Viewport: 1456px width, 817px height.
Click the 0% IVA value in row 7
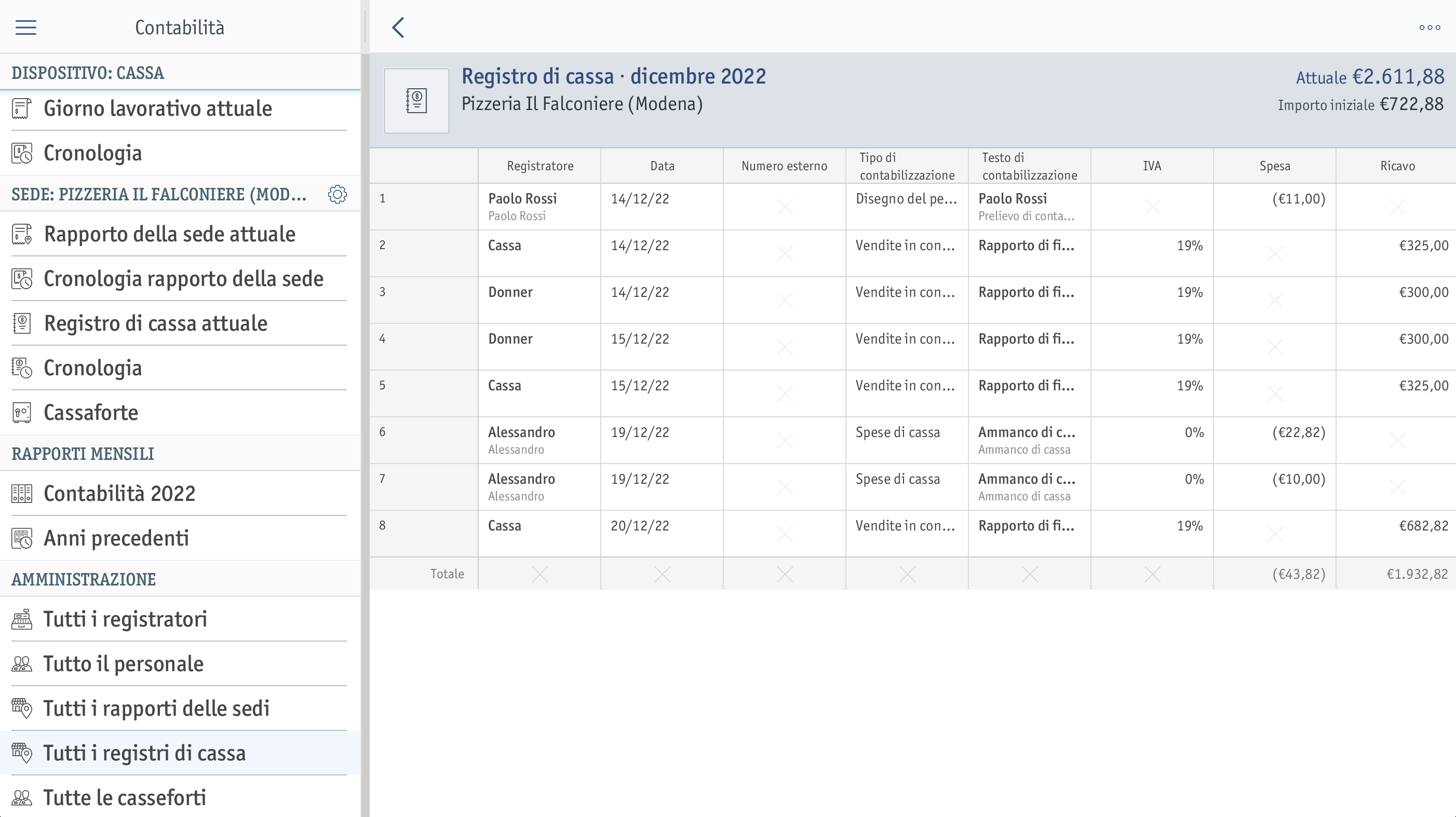[1194, 479]
